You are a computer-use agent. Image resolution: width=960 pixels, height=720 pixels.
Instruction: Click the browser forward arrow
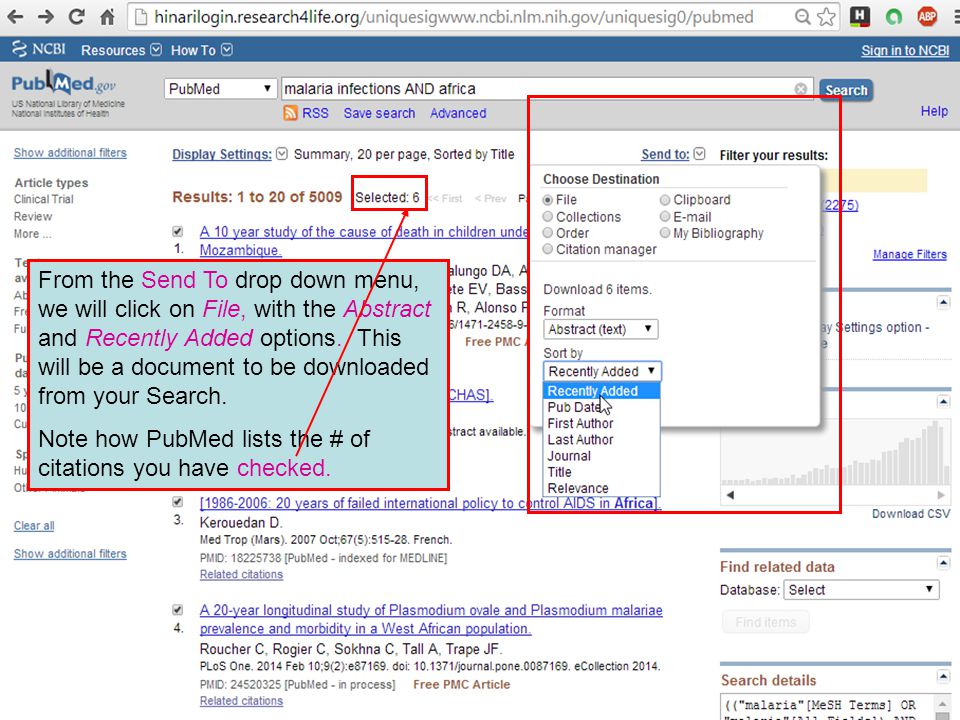(46, 17)
